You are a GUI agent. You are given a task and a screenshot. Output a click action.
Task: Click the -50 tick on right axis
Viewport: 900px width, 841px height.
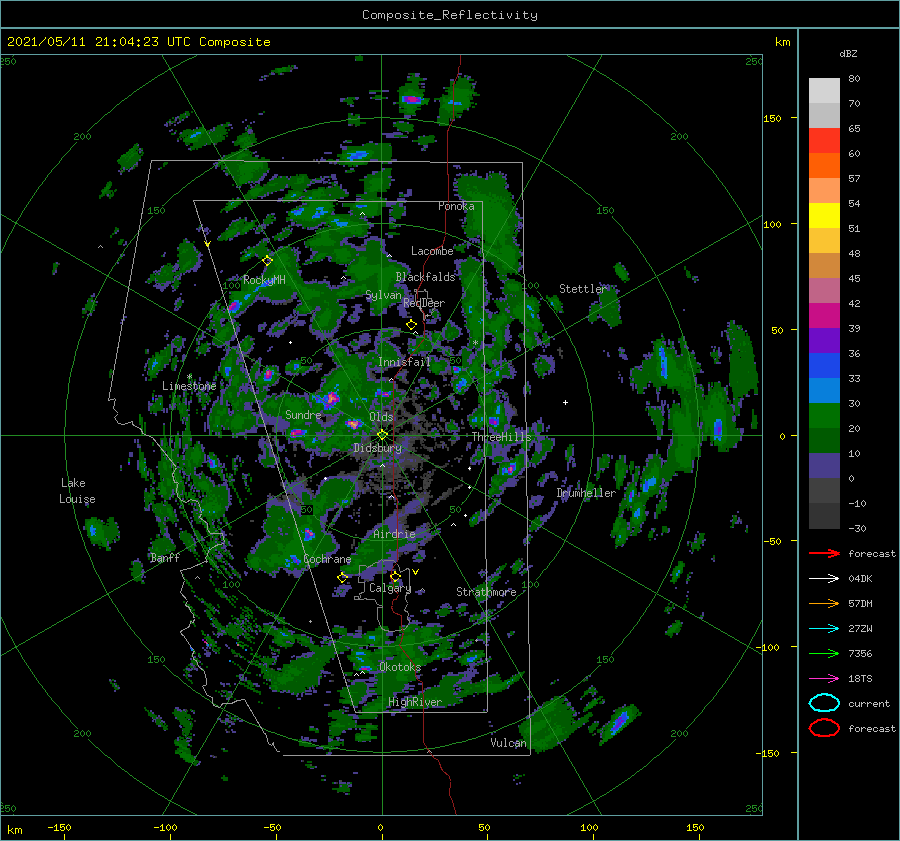pos(773,541)
